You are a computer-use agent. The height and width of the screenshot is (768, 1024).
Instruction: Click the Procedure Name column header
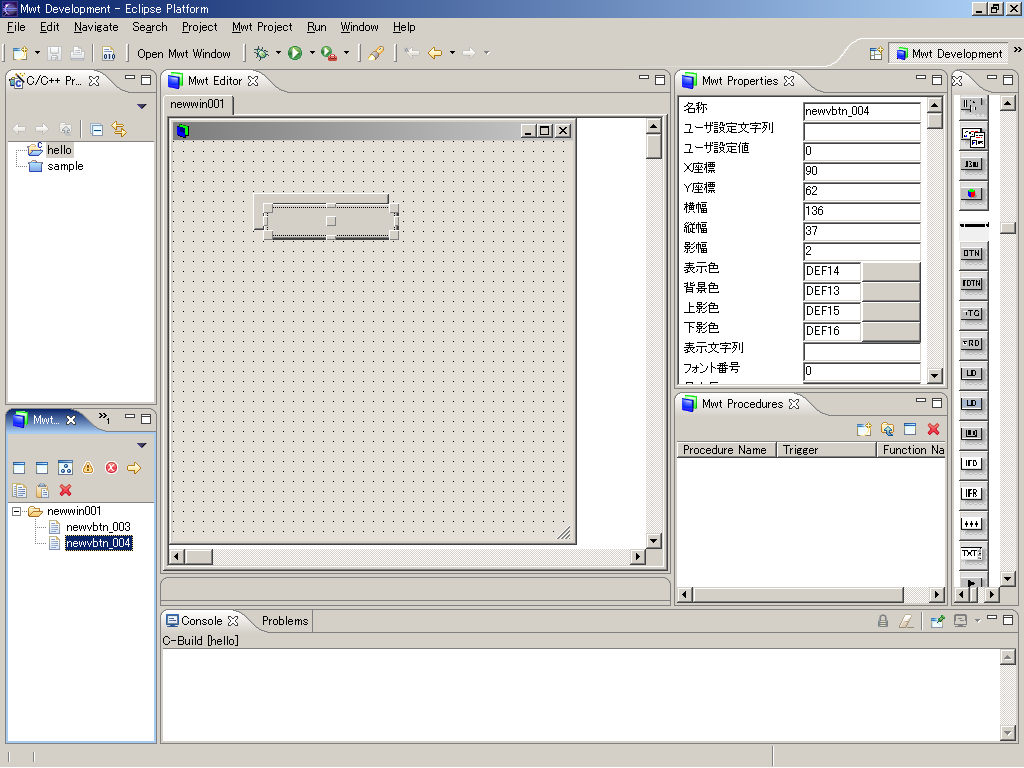725,450
